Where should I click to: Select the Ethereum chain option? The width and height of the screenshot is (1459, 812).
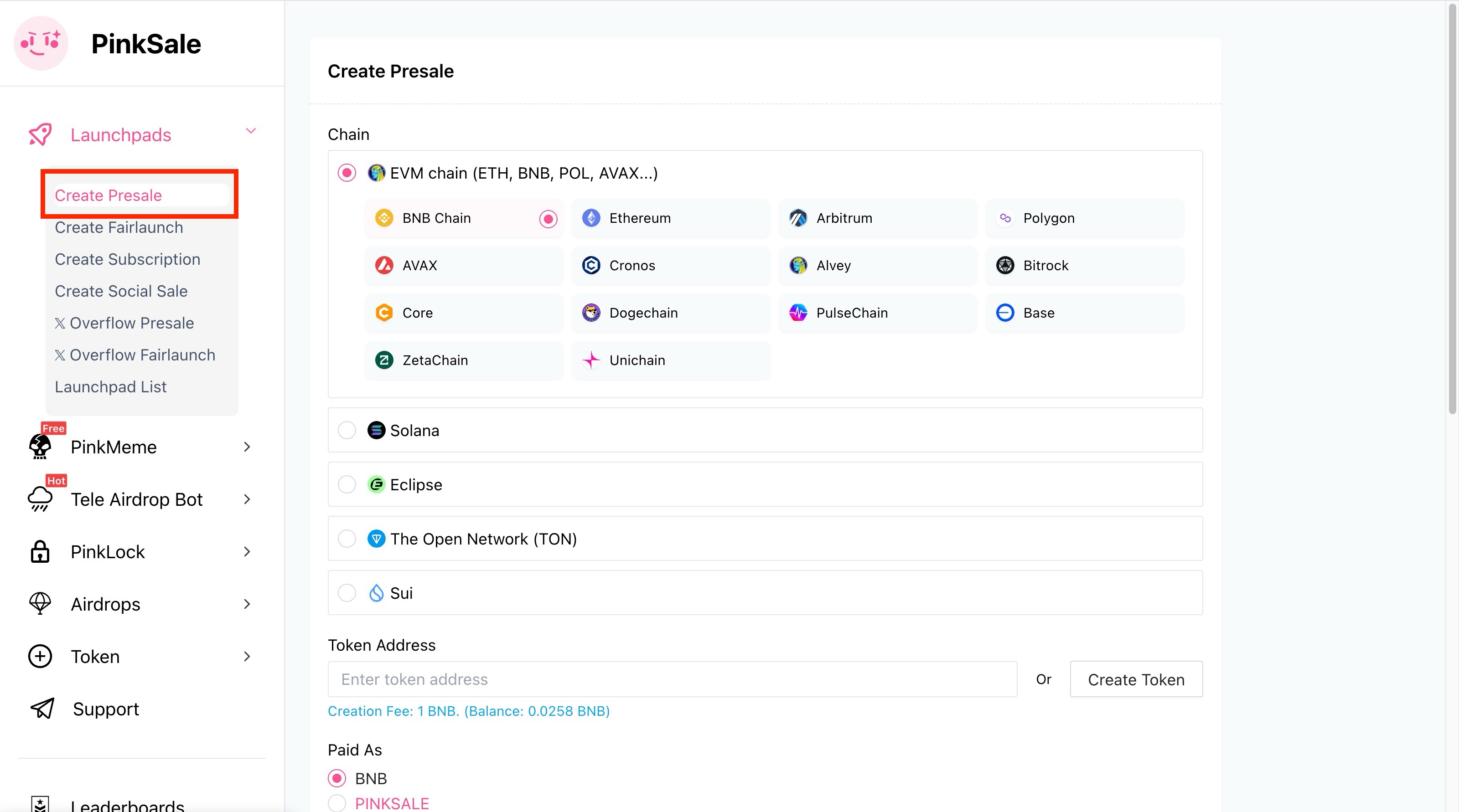coord(671,218)
